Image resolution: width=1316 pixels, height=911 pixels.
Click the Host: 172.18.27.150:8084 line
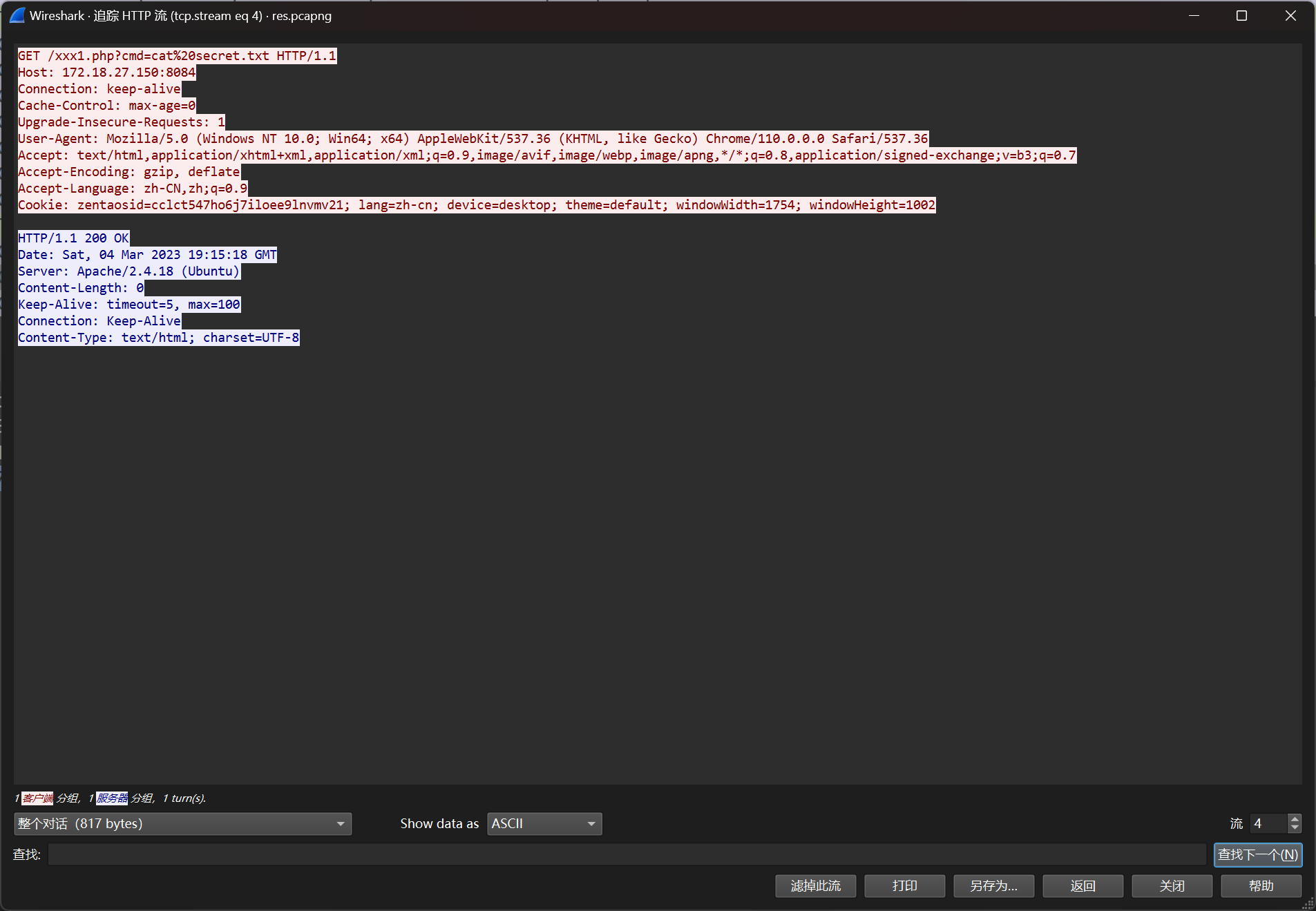pos(106,73)
